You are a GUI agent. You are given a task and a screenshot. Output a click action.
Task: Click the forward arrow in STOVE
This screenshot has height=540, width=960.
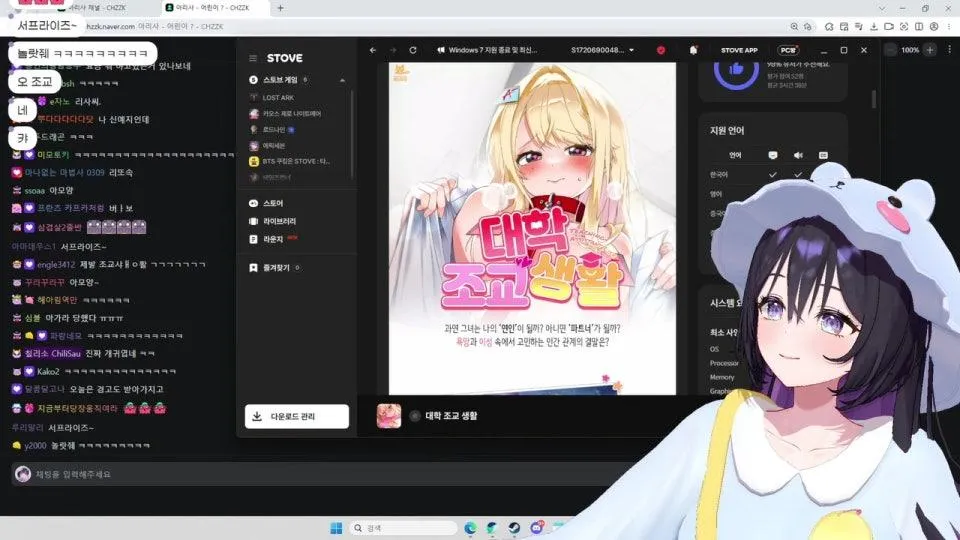coord(393,50)
